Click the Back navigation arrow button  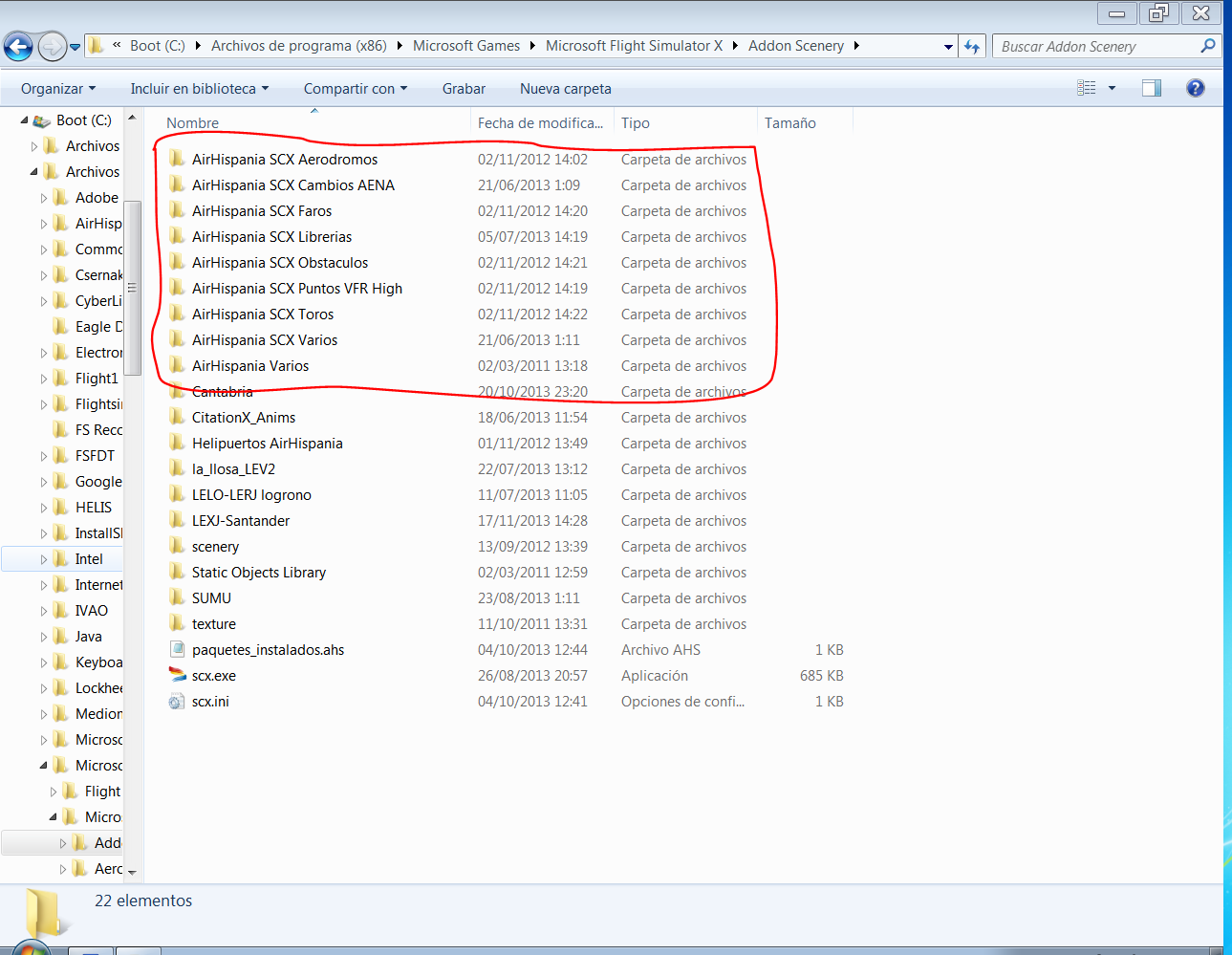click(x=18, y=46)
